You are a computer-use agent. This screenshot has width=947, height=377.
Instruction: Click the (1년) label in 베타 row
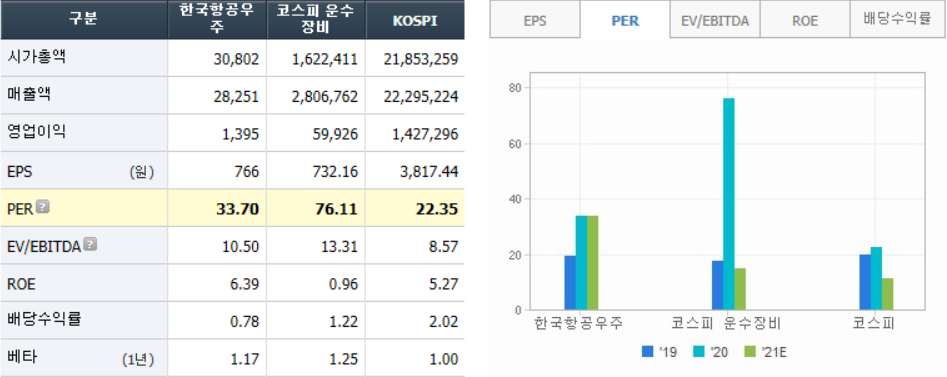point(138,359)
